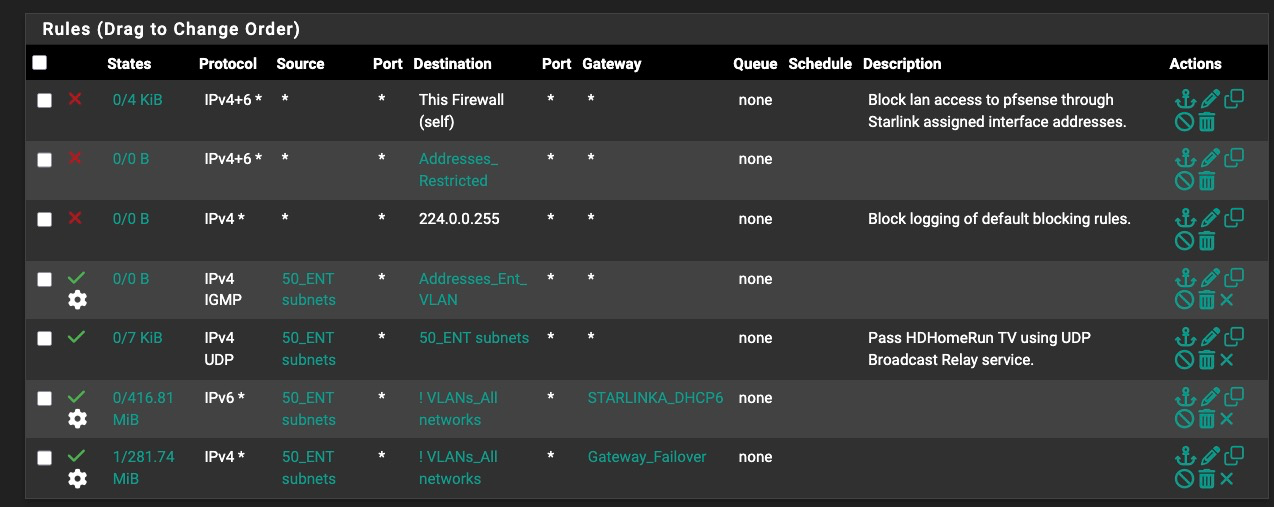Copy the HDHomeRun TV UDP rule
Viewport: 1274px width, 507px height.
(1234, 337)
